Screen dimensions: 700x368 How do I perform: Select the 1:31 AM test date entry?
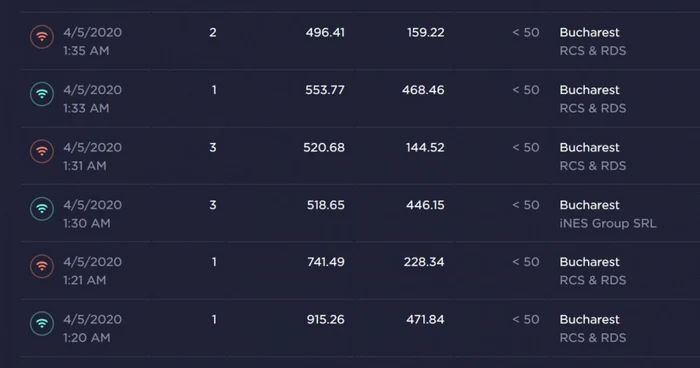92,156
